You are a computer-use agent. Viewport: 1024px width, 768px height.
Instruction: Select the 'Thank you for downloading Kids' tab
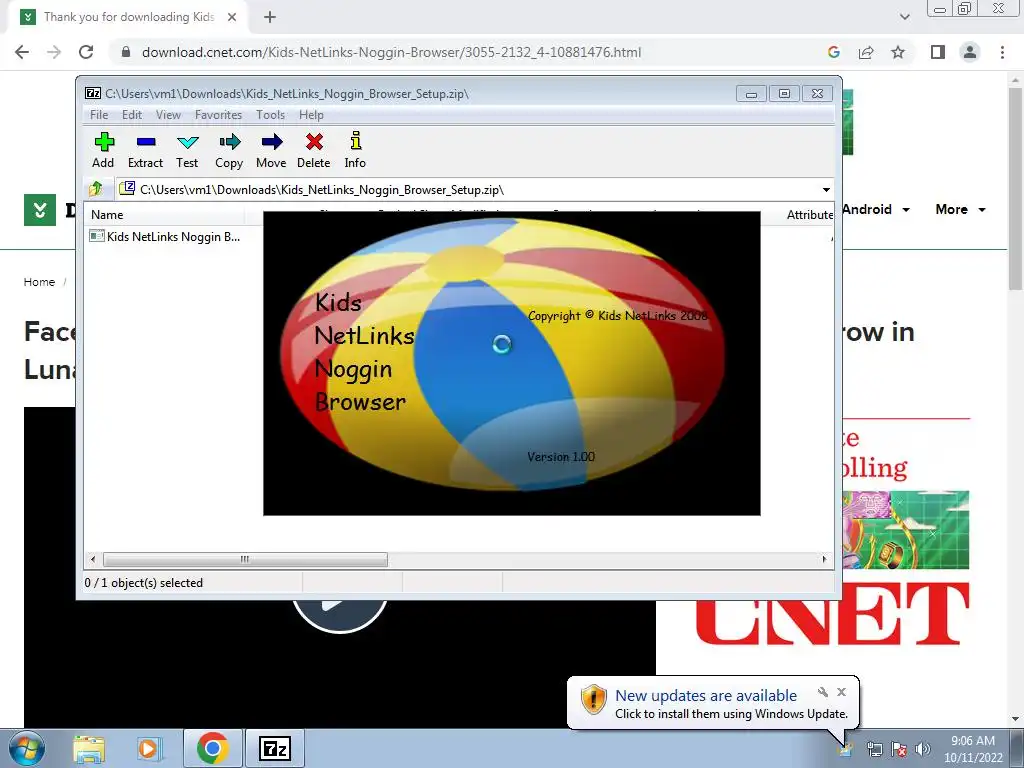tap(129, 18)
